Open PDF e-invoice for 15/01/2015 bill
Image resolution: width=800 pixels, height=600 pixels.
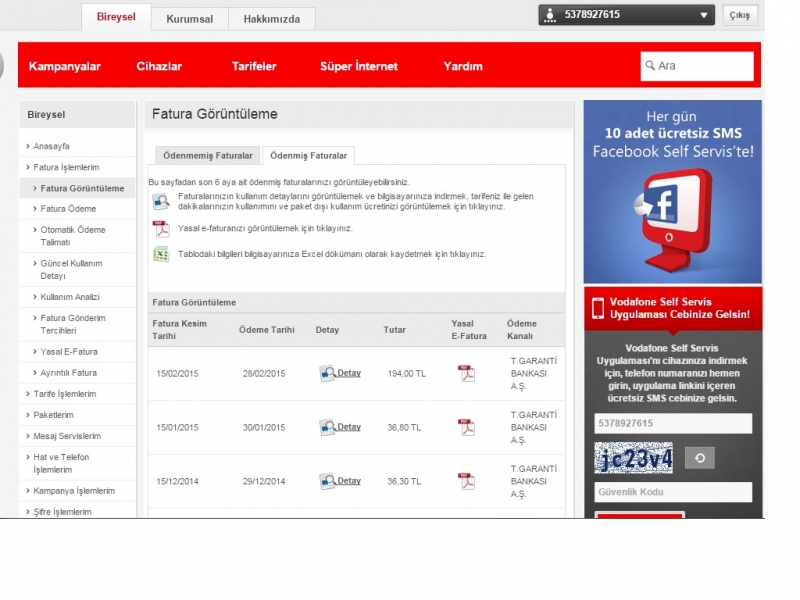[x=466, y=427]
